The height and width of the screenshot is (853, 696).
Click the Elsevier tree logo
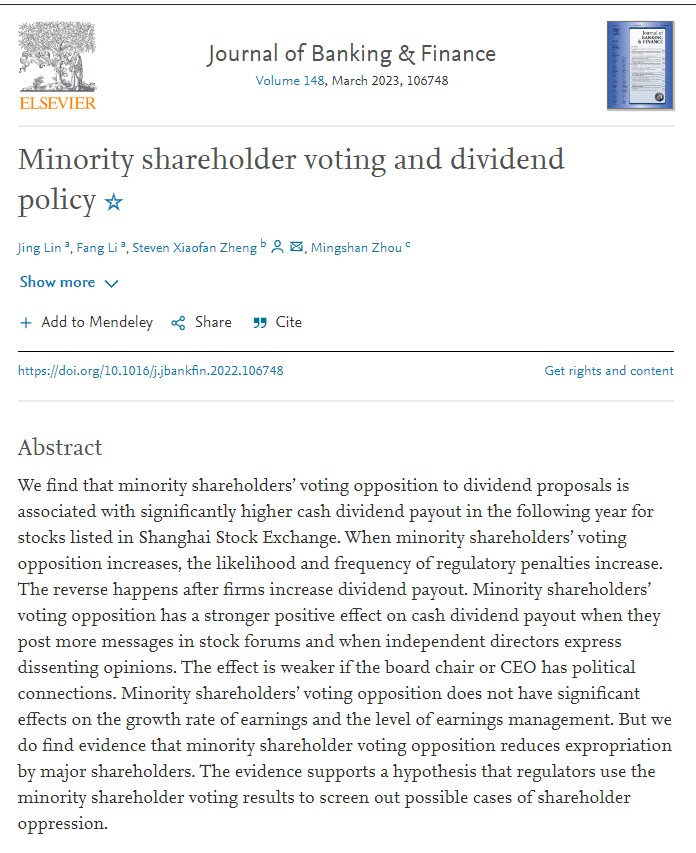[57, 60]
